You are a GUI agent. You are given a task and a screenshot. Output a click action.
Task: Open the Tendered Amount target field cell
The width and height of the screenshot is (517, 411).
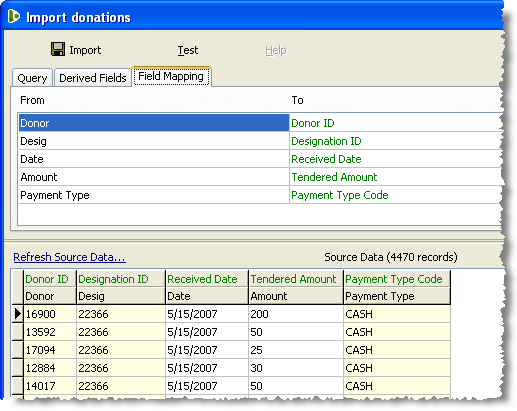(x=396, y=177)
